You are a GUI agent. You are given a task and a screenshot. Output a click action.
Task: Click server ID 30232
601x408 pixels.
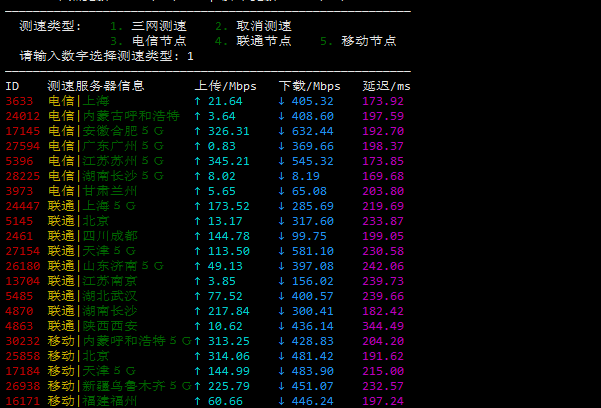[23, 341]
